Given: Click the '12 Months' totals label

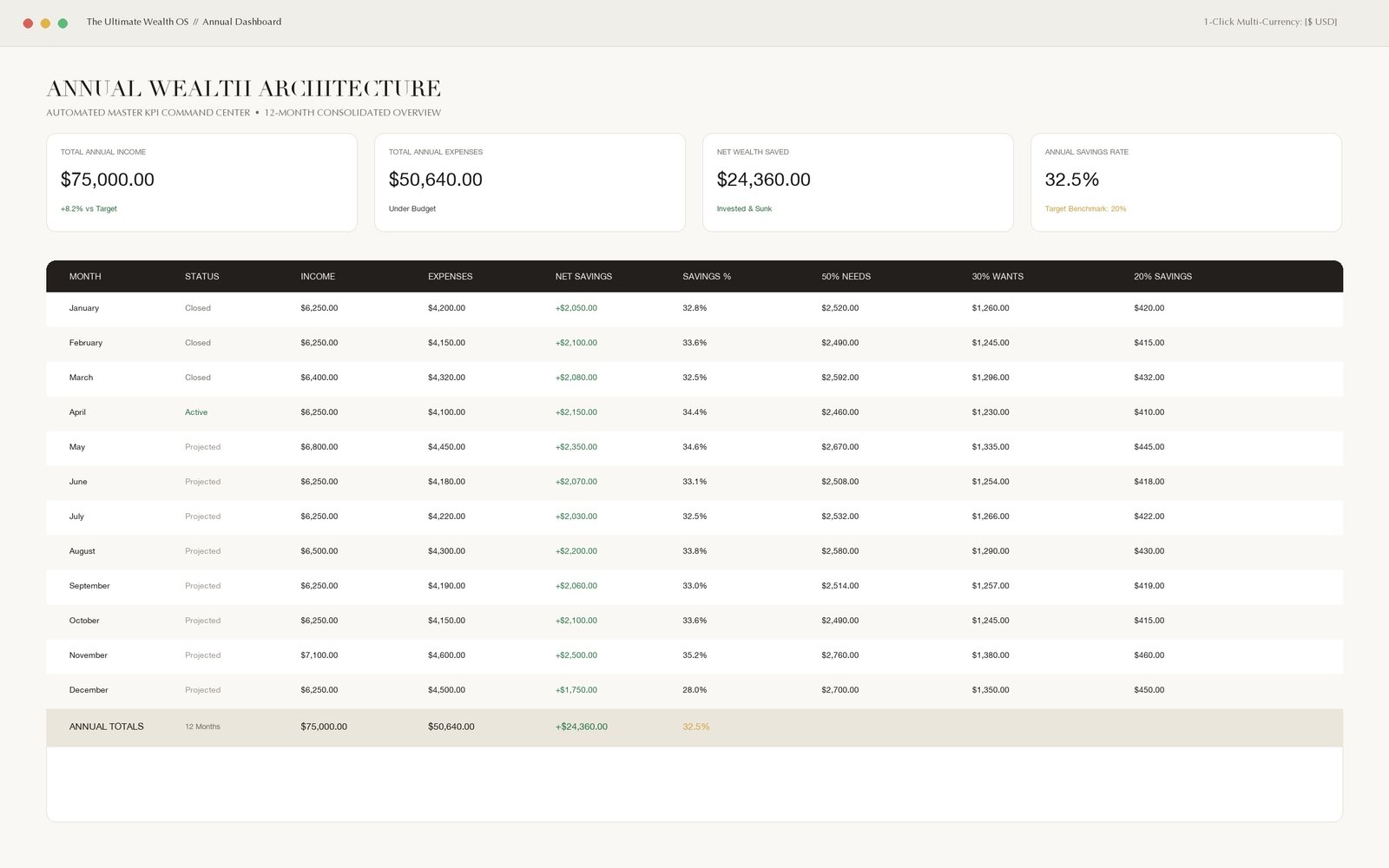Looking at the screenshot, I should pyautogui.click(x=202, y=727).
